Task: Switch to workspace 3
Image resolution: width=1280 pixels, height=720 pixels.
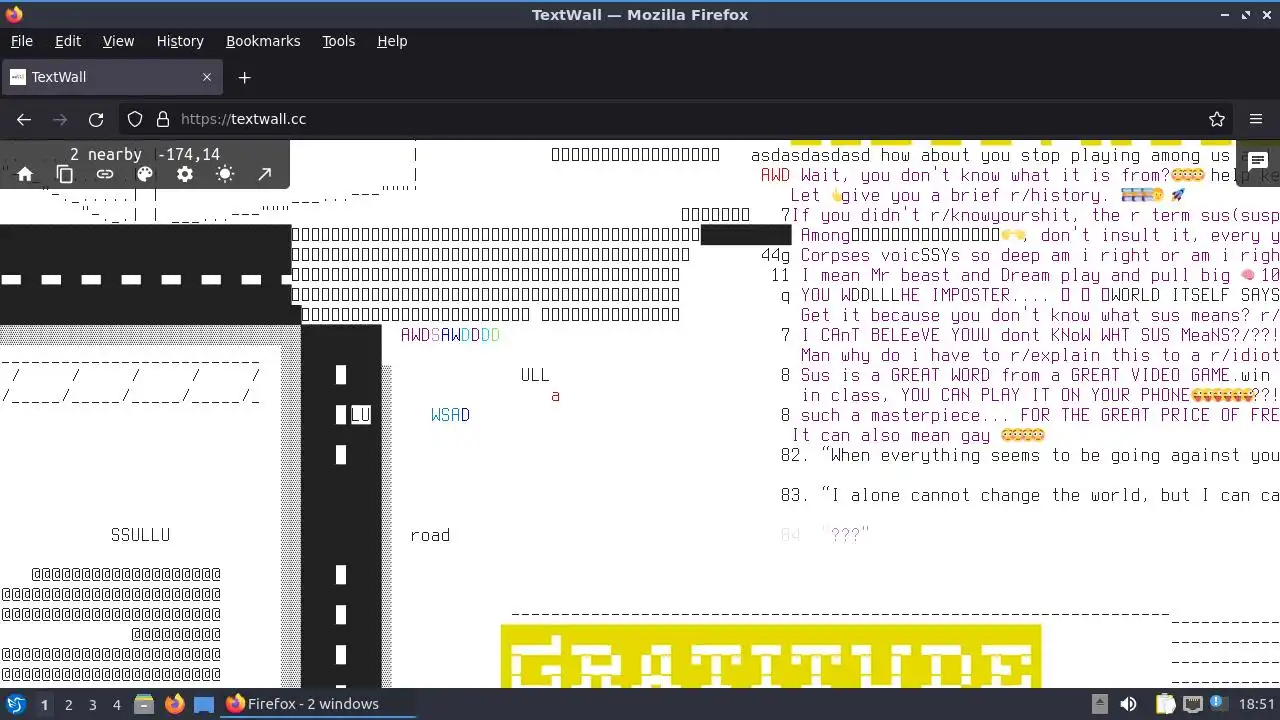Action: (x=92, y=704)
